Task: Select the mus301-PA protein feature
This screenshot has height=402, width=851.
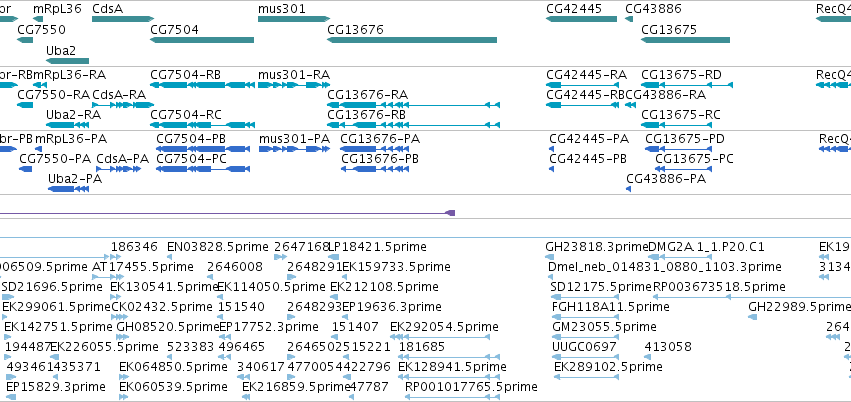Action: click(293, 149)
